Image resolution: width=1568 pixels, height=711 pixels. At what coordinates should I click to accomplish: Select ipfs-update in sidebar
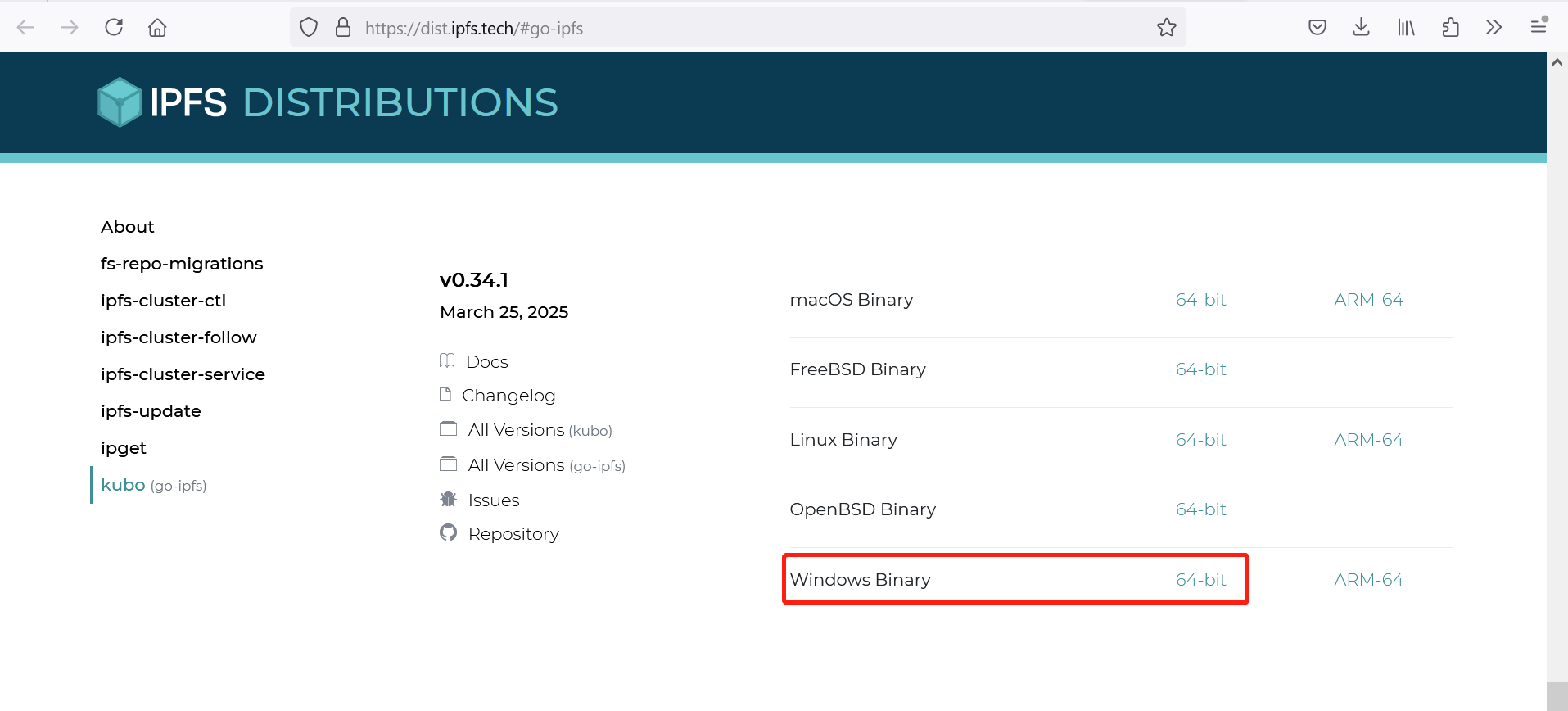(151, 411)
